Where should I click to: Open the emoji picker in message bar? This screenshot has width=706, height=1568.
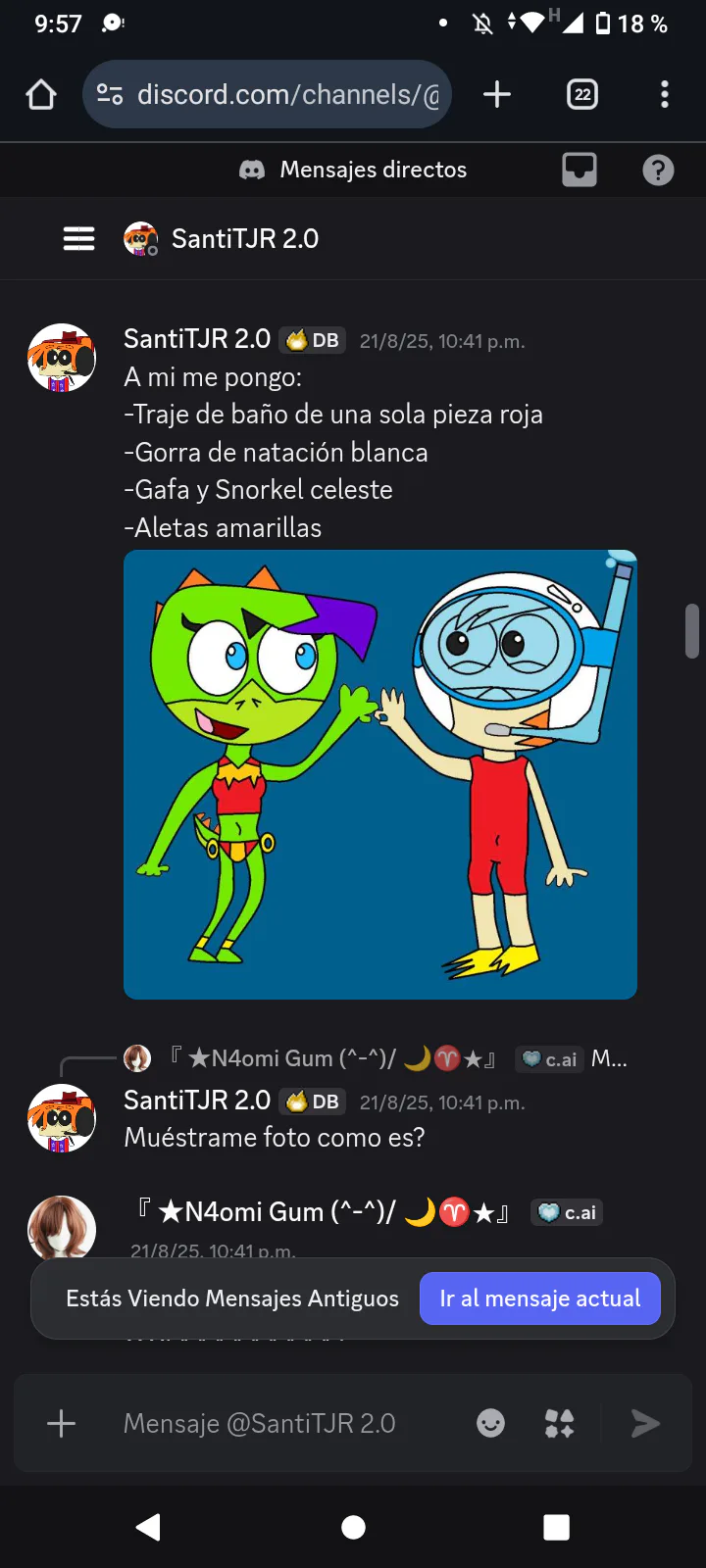coord(491,1423)
